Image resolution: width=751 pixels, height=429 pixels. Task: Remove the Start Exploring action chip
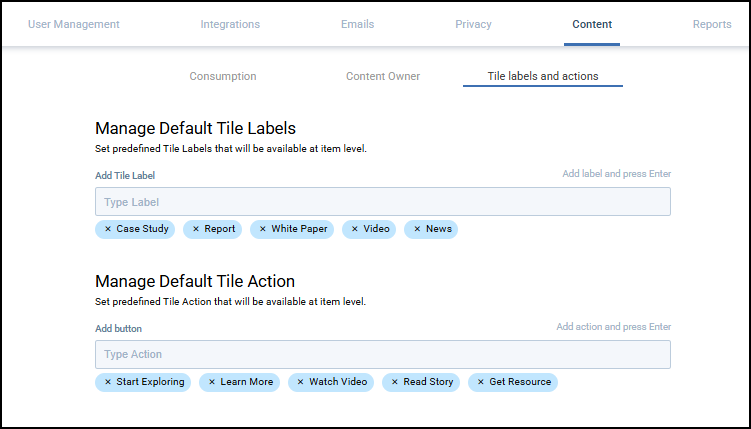pos(108,382)
